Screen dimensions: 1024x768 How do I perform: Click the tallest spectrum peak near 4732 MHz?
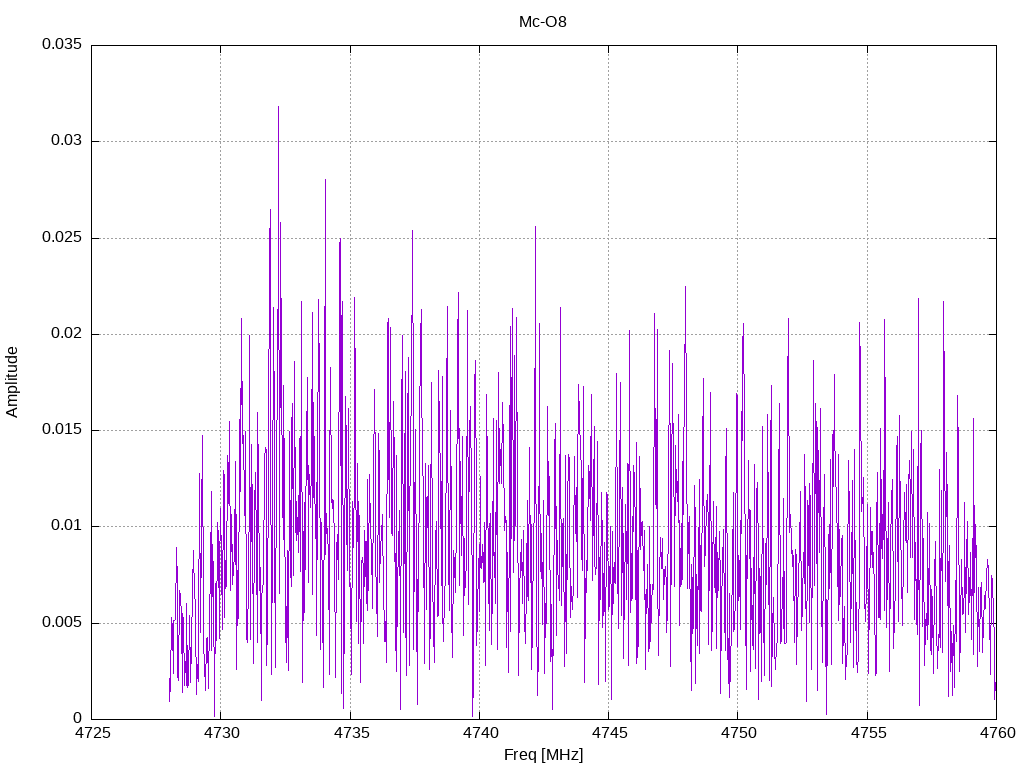278,108
